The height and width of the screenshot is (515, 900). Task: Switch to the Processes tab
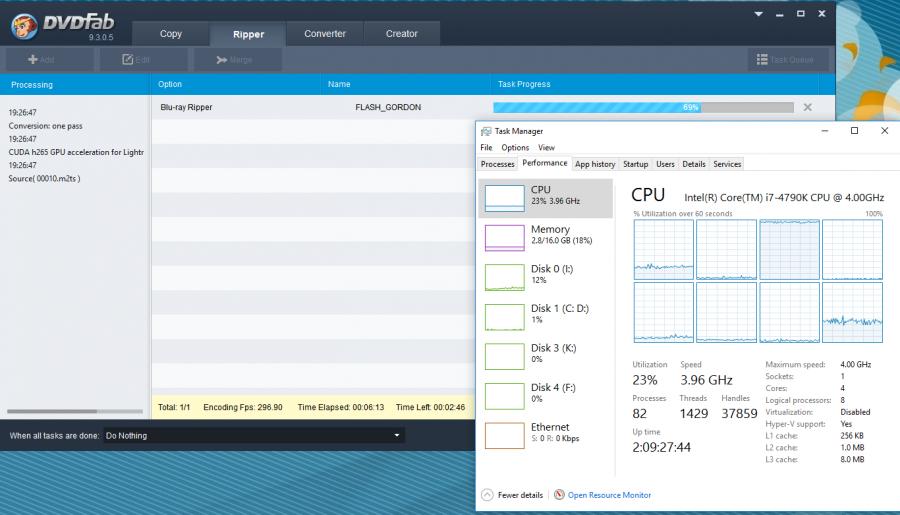[x=497, y=164]
